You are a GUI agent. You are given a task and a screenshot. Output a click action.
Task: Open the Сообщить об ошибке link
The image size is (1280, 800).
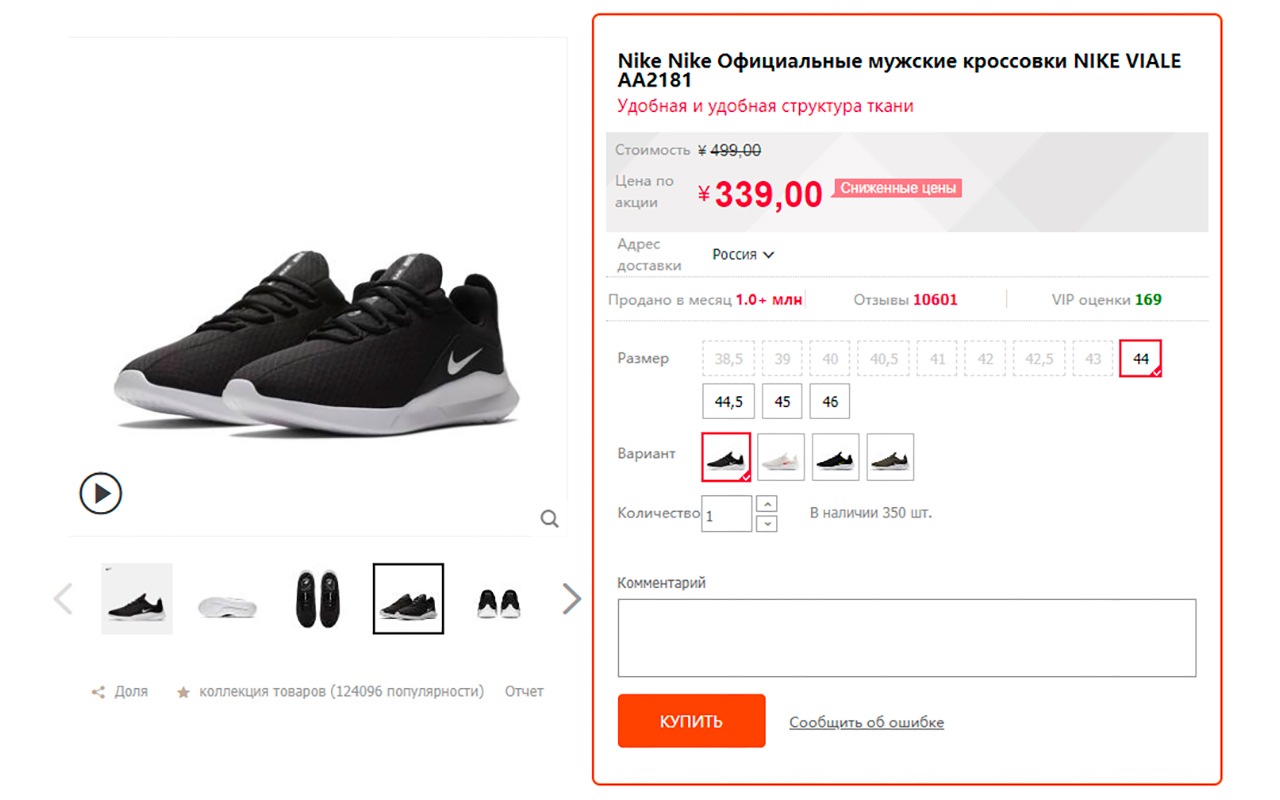click(x=866, y=722)
